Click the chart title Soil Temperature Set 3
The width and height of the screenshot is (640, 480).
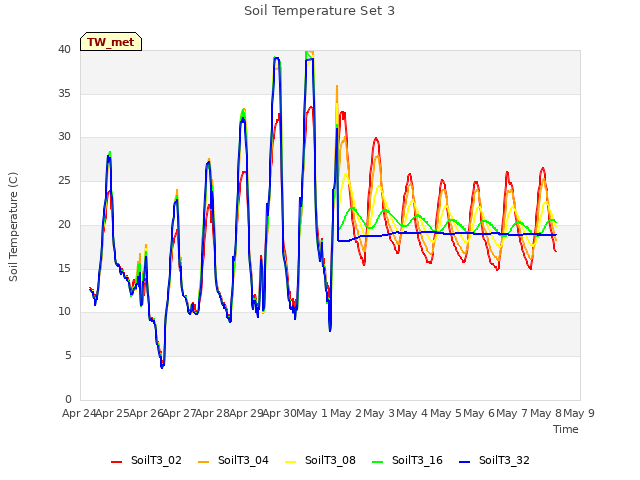(320, 11)
